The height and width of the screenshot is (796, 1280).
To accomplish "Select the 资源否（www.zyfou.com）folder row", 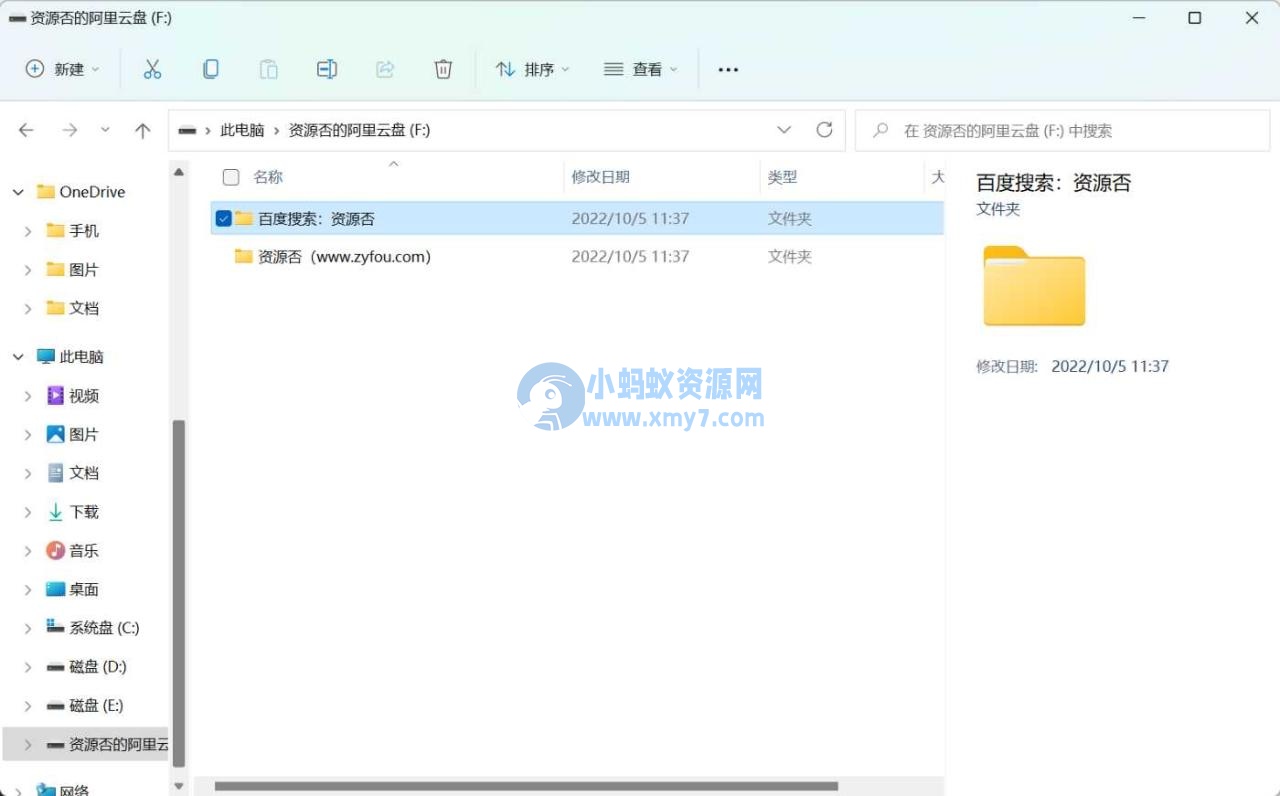I will pyautogui.click(x=577, y=257).
